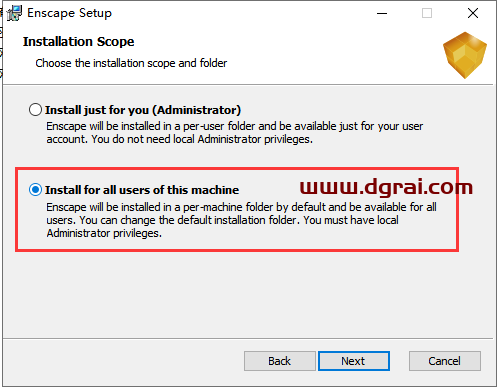The image size is (499, 389).
Task: Close the Enscape Setup window
Action: 473,13
